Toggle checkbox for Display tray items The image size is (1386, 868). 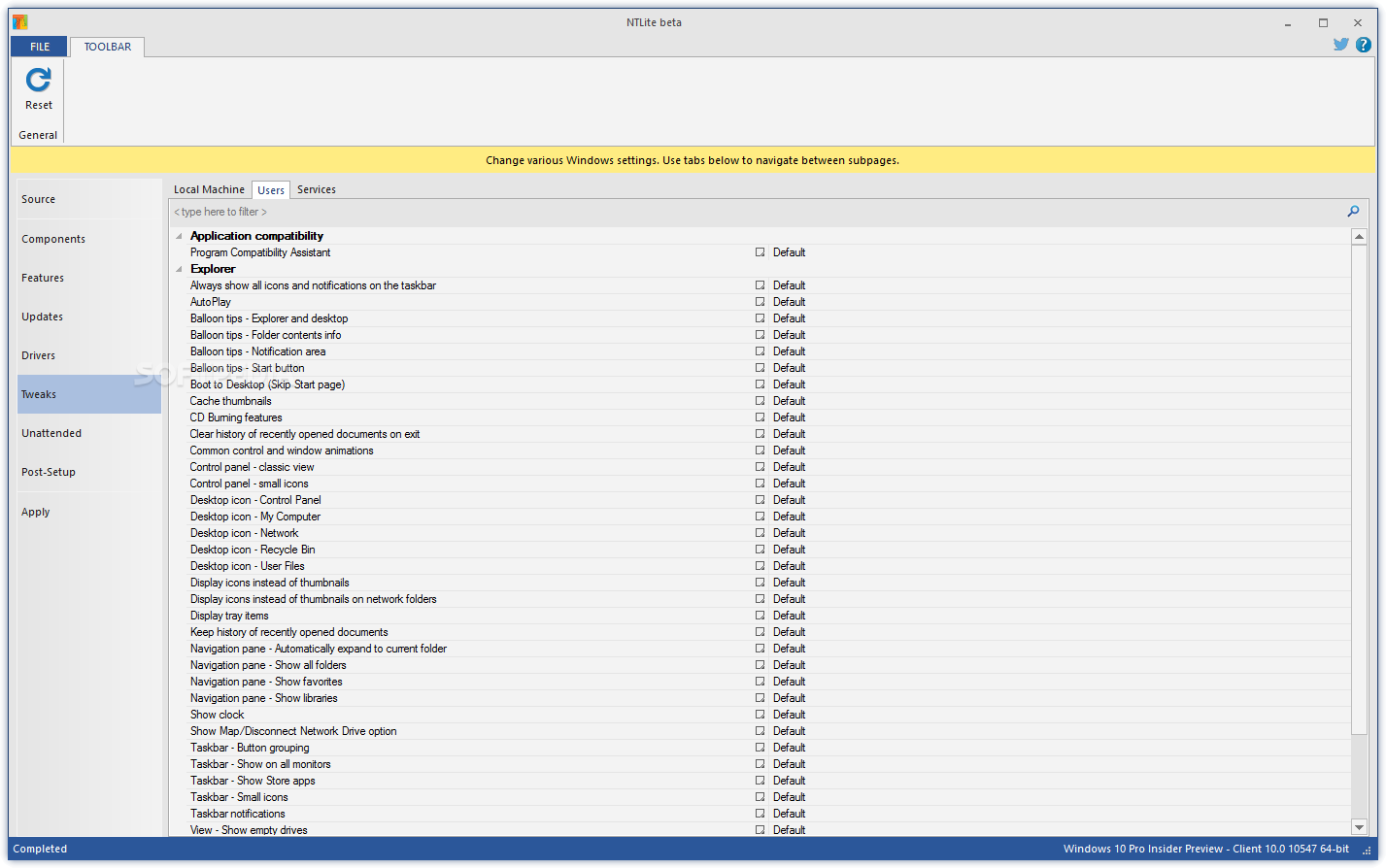coord(760,616)
